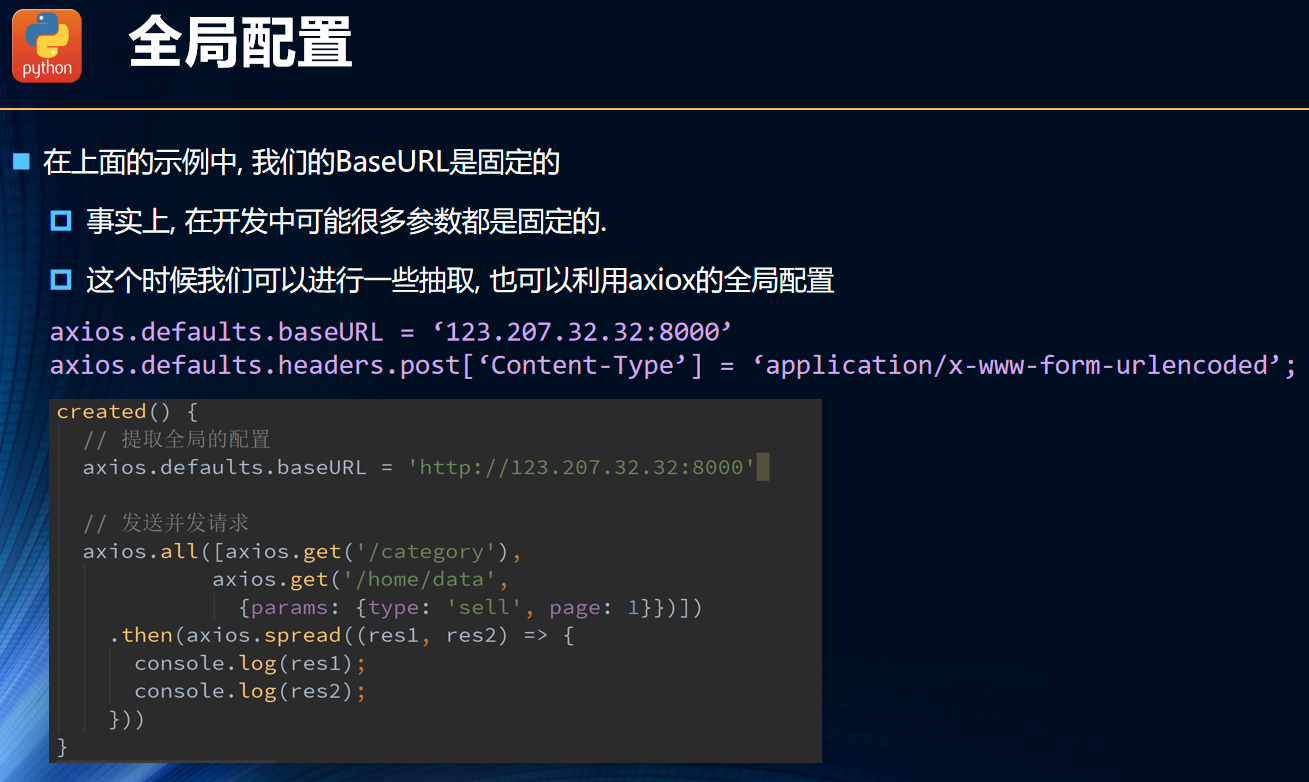Click the comment // 发送并发请求
1309x782 pixels.
pyautogui.click(x=166, y=523)
